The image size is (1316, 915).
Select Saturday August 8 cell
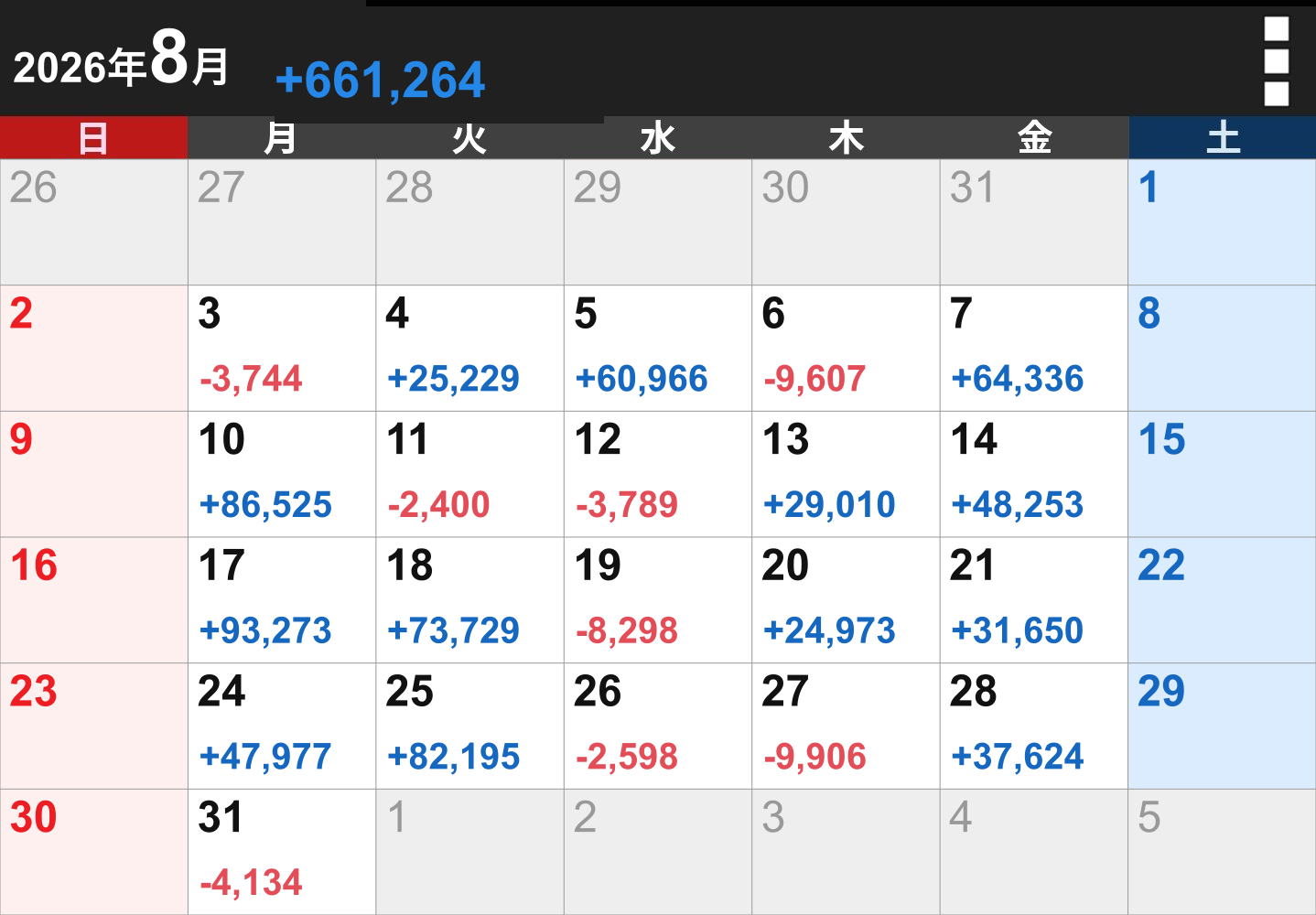click(x=1223, y=348)
